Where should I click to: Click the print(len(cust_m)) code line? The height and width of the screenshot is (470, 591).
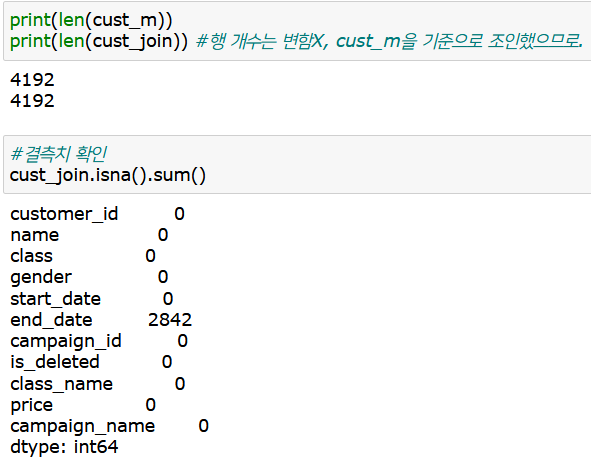click(x=91, y=20)
